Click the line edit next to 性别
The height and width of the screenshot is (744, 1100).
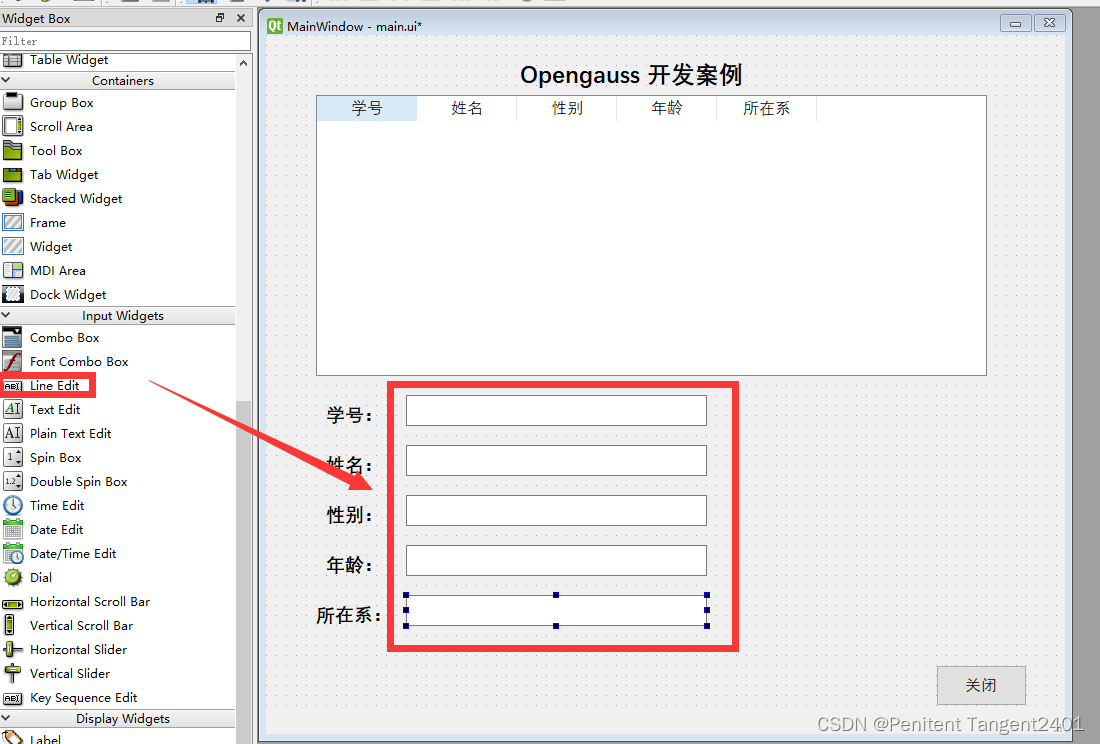coord(556,510)
